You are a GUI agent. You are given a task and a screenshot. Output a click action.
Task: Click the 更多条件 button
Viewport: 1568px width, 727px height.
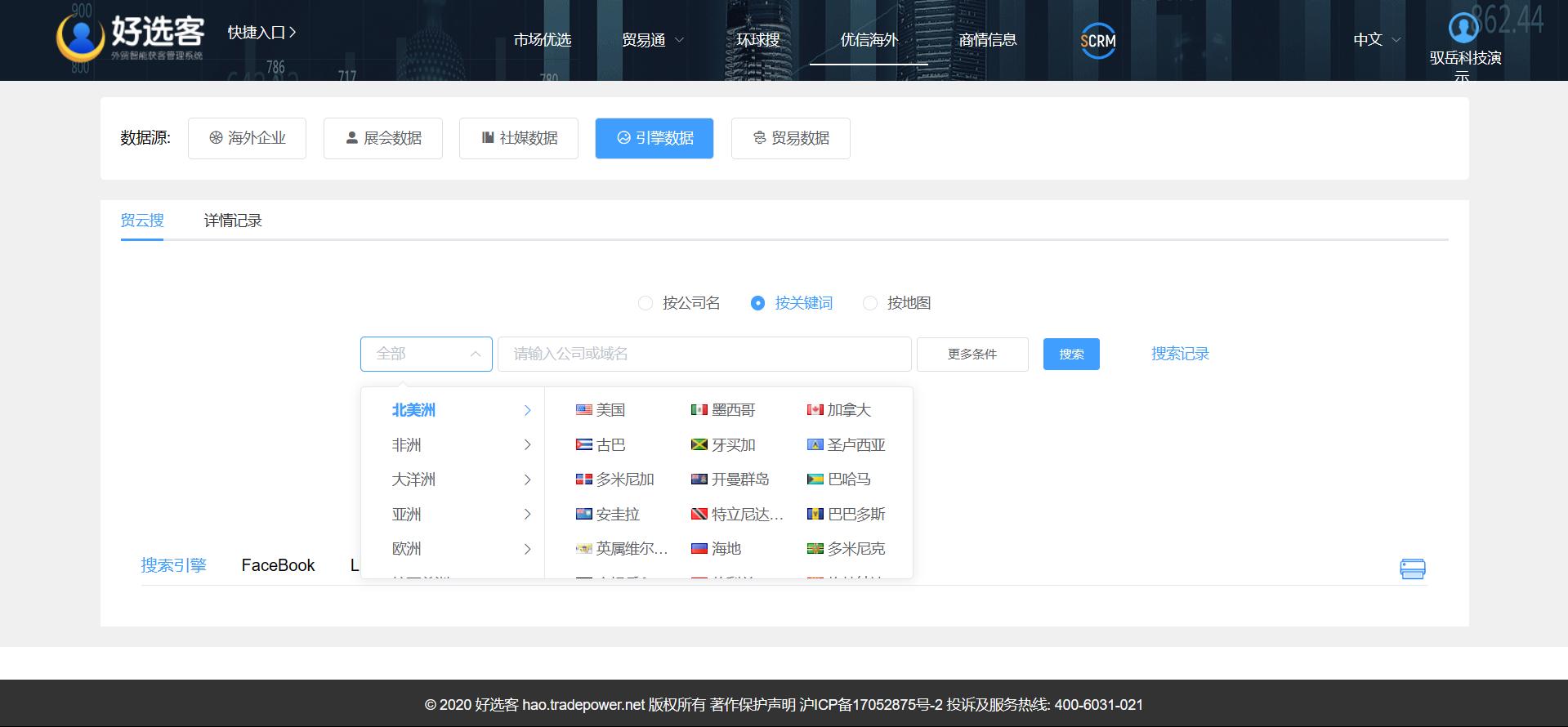pyautogui.click(x=972, y=355)
